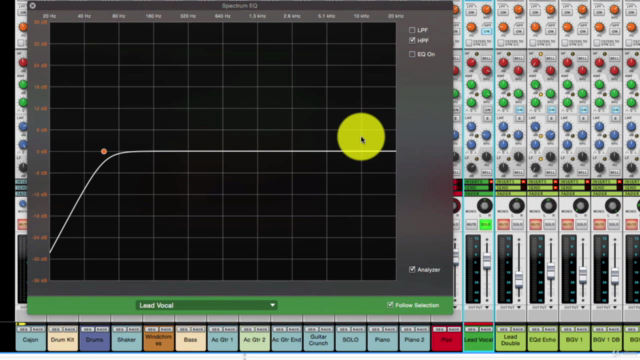640x360 pixels.
Task: Open EQd Echo Output dropdown arrow
Action: (551, 307)
